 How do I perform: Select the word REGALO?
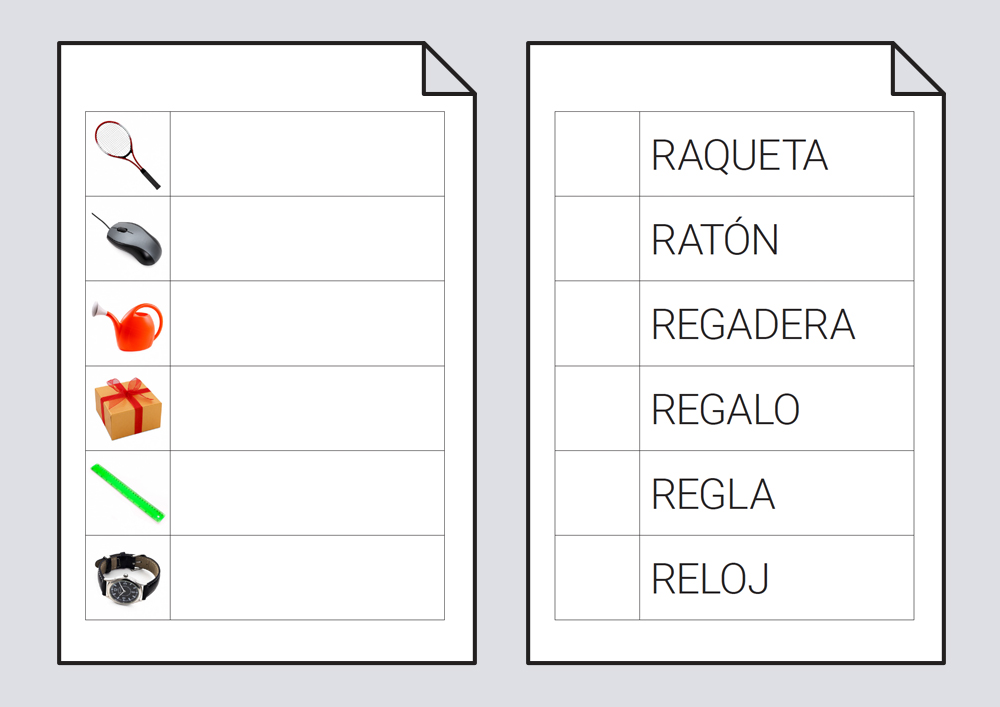coord(725,409)
